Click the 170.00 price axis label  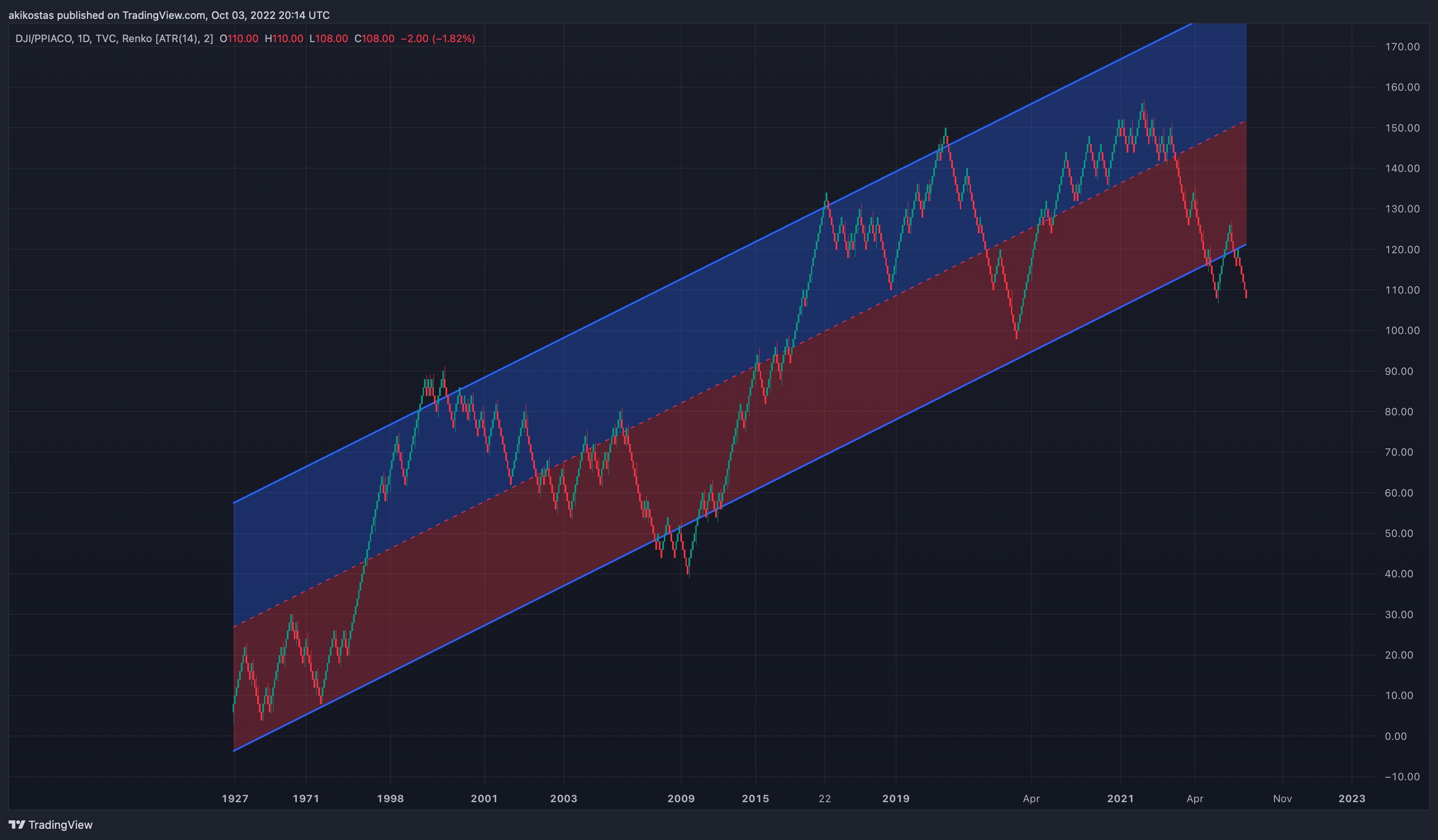tap(1402, 47)
